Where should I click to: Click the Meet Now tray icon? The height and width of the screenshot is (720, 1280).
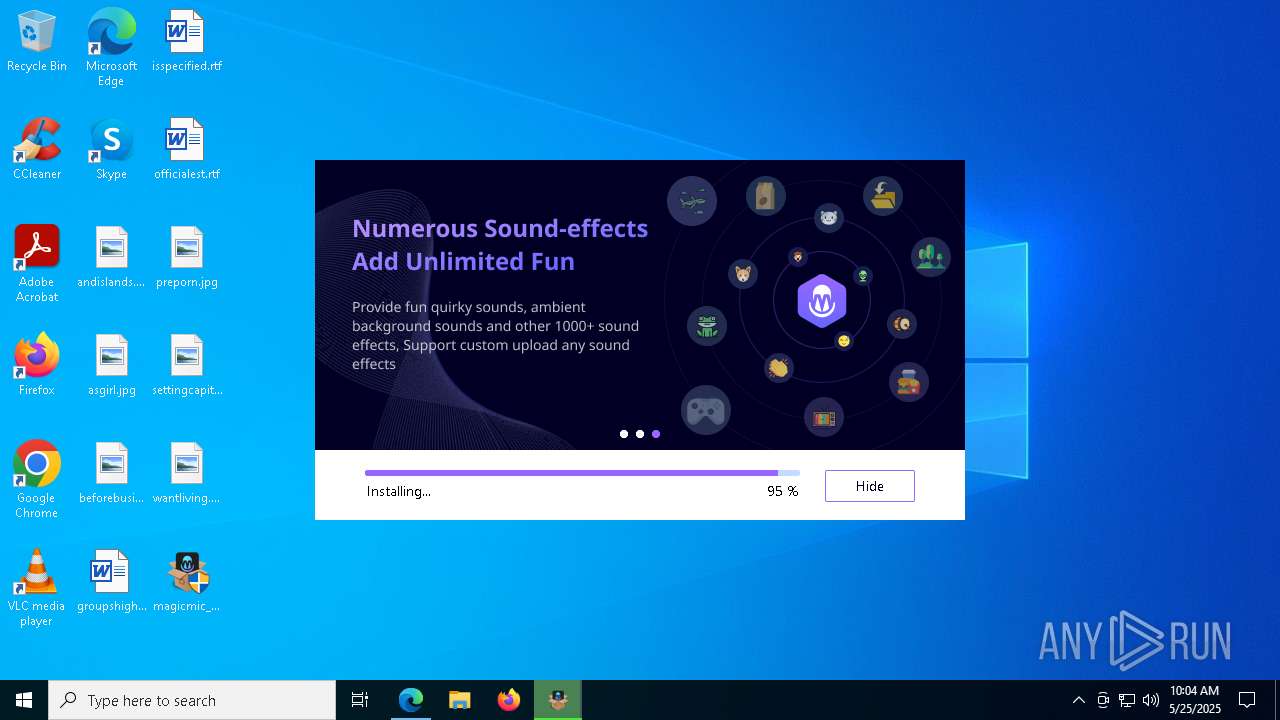tap(1103, 700)
